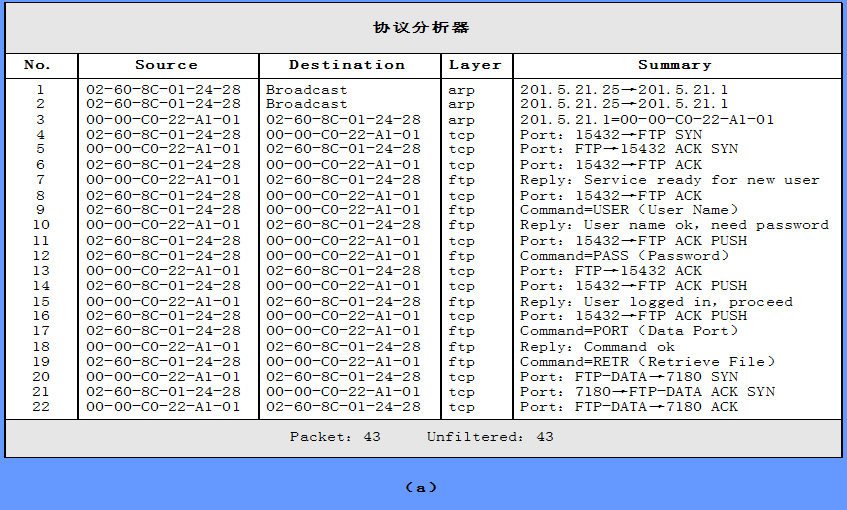Select 'Reply: User logged in, proceed'
This screenshot has width=847, height=510.
pyautogui.click(x=656, y=301)
